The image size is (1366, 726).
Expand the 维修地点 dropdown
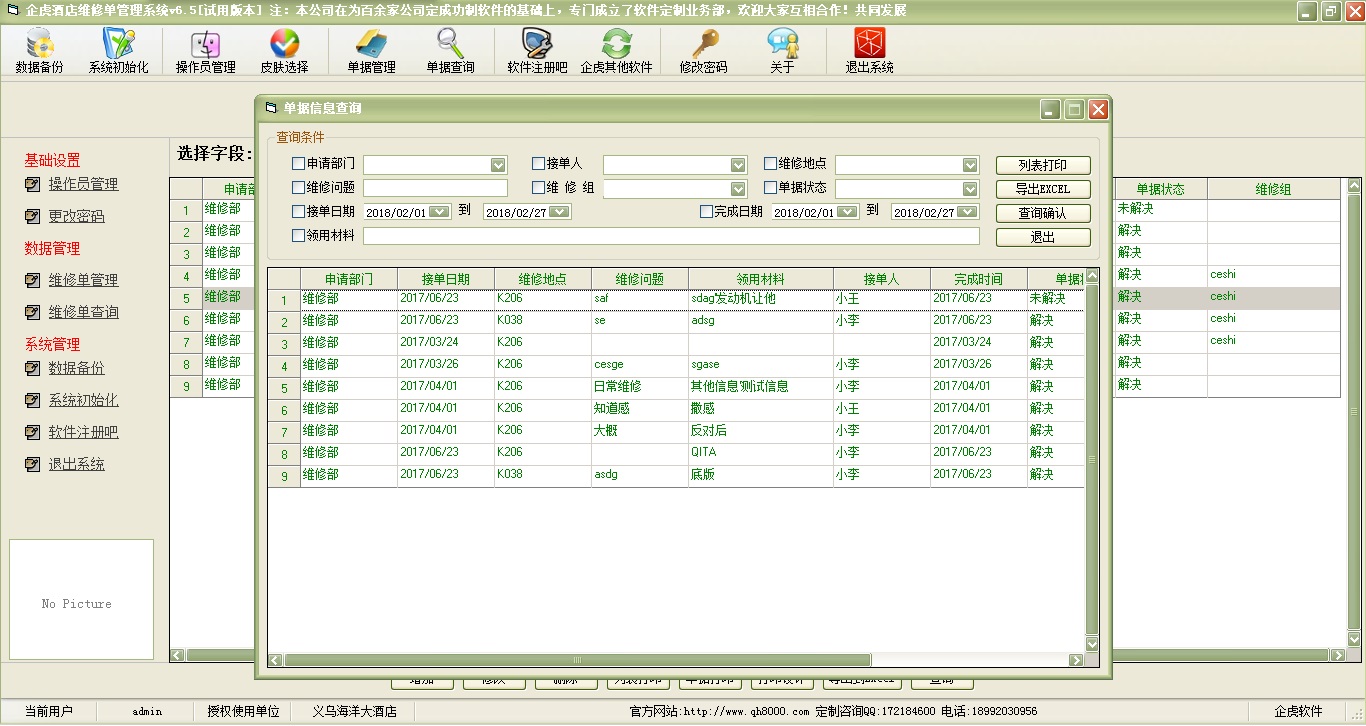(x=970, y=165)
